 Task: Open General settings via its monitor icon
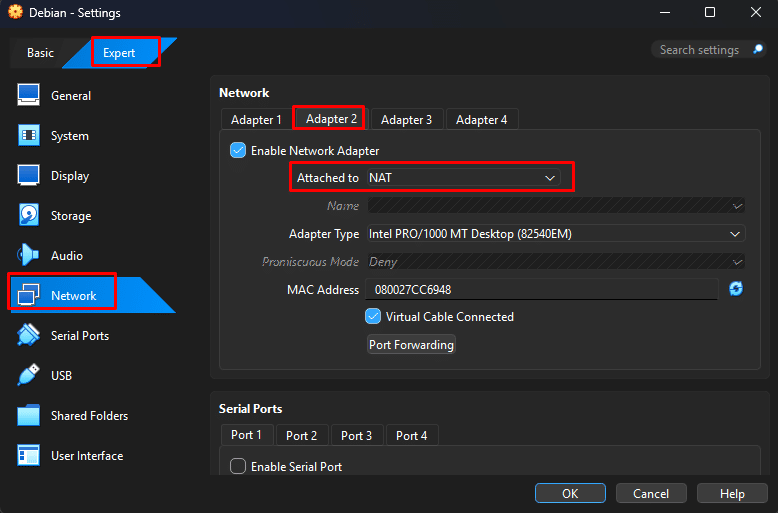[x=28, y=95]
